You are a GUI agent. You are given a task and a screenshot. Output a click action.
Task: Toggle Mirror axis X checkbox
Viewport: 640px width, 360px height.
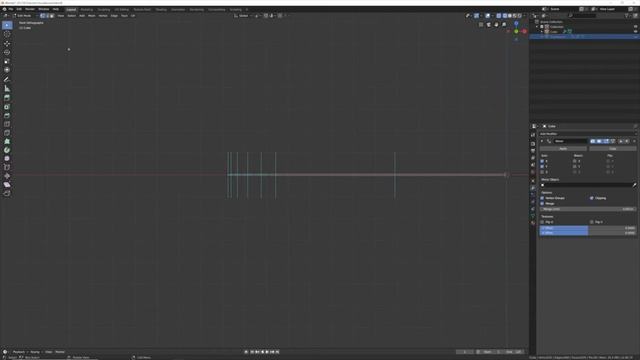pos(542,161)
